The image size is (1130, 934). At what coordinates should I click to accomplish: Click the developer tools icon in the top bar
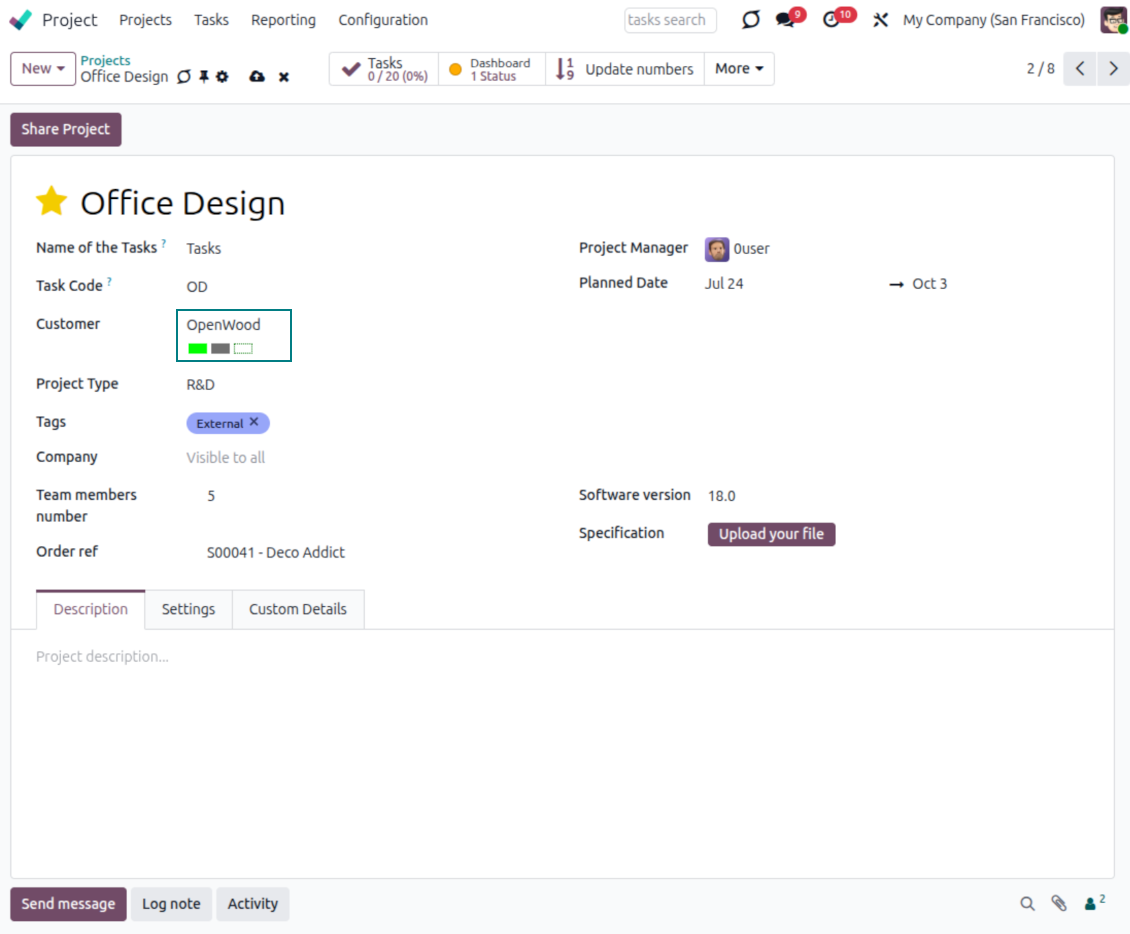pos(881,19)
